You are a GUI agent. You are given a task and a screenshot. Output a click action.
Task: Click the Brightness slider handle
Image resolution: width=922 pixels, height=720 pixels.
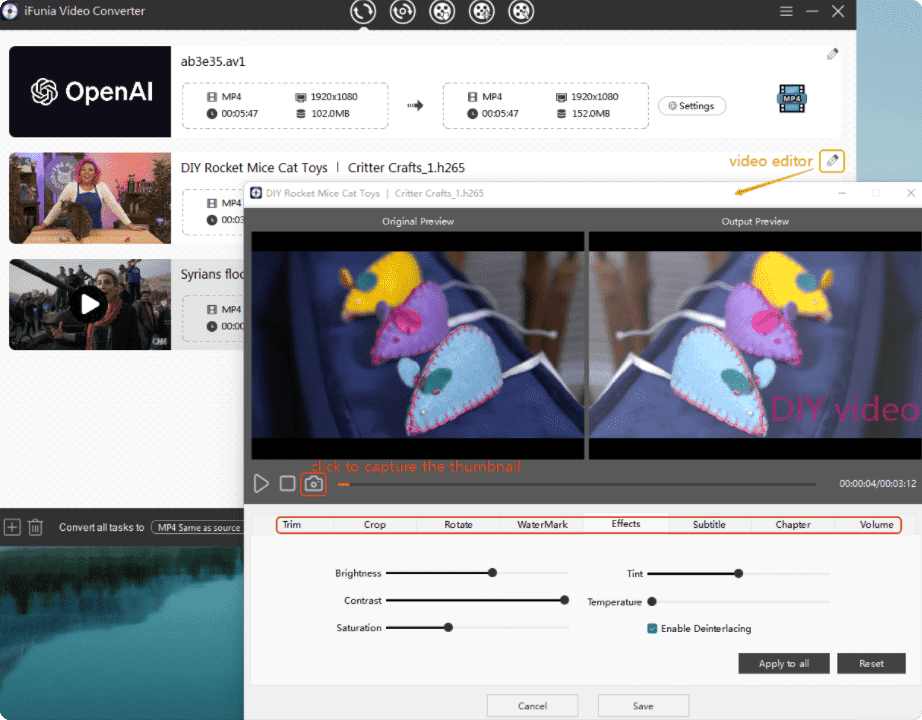(492, 573)
